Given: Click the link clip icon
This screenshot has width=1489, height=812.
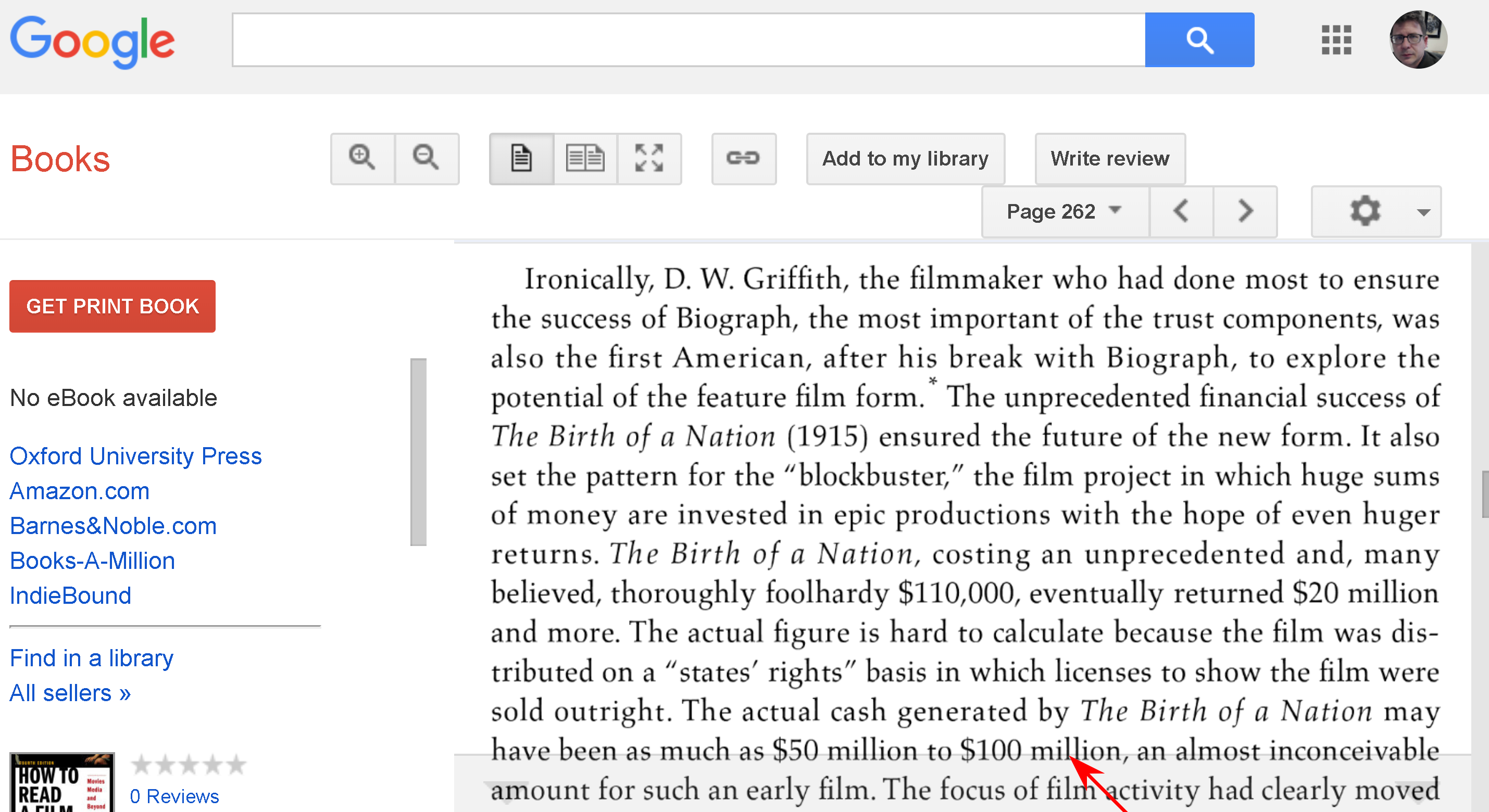Looking at the screenshot, I should click(x=743, y=158).
